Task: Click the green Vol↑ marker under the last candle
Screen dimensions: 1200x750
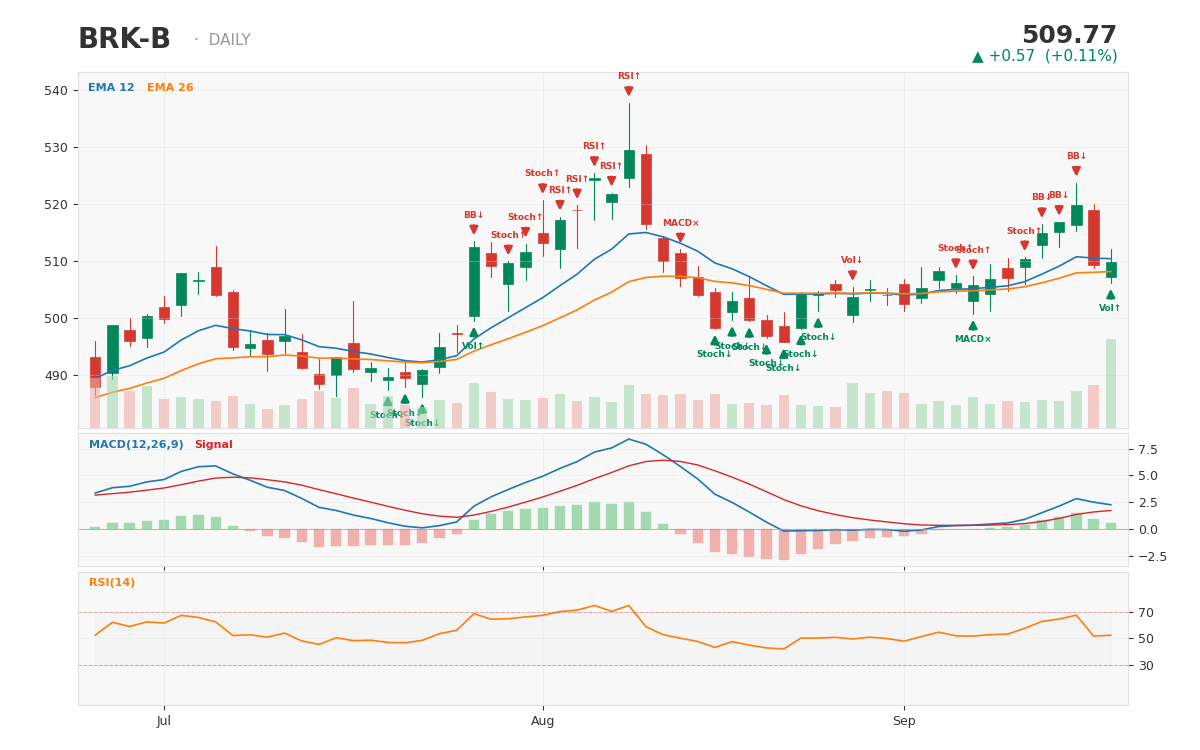Action: tap(1110, 294)
